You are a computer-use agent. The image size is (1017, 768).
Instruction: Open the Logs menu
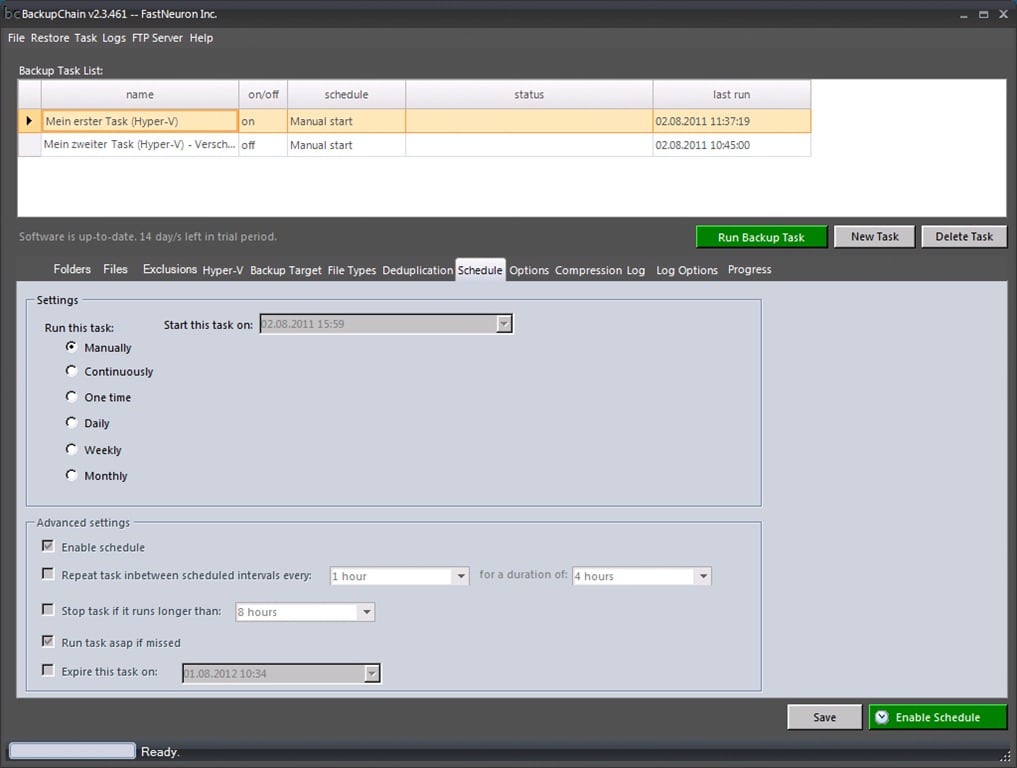click(114, 38)
